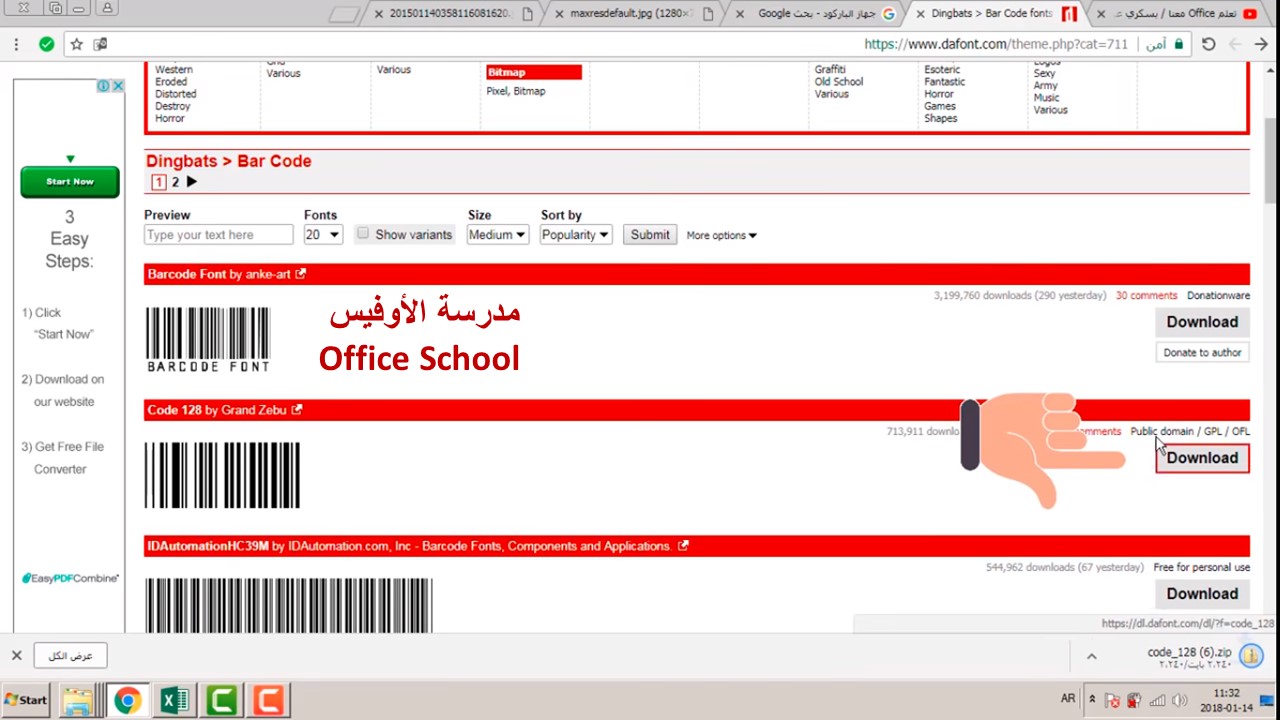Click the preview text input field
Screen dimensions: 1280x720
coord(219,235)
